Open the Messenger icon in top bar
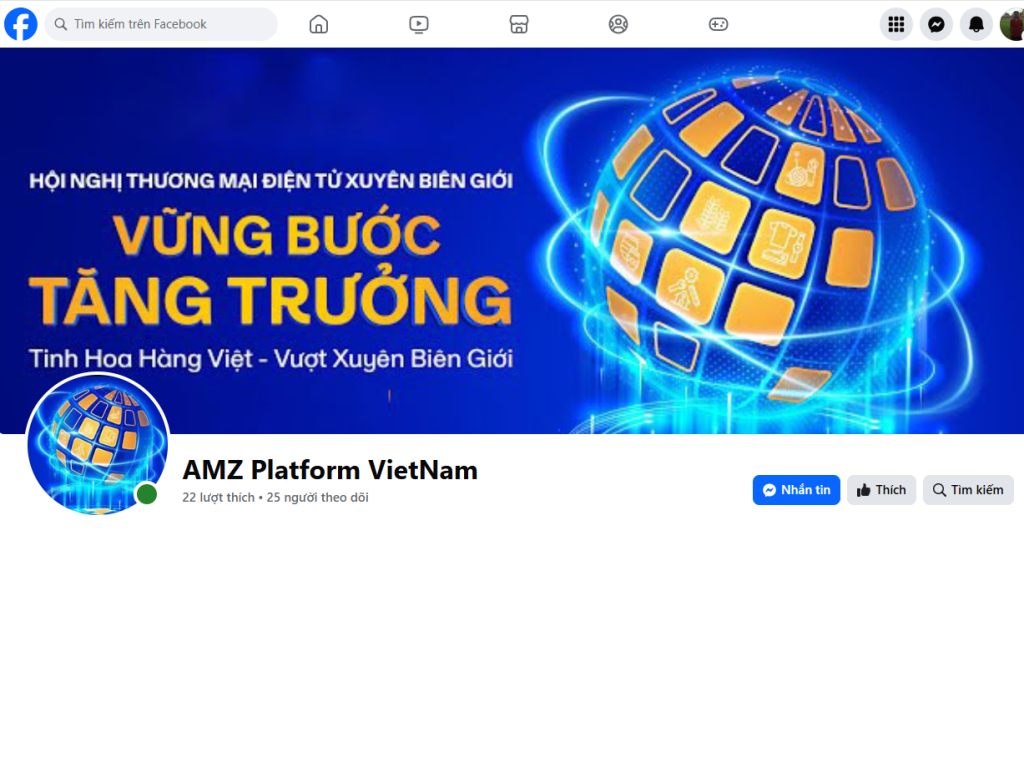Viewport: 1024px width, 763px height. pos(936,24)
